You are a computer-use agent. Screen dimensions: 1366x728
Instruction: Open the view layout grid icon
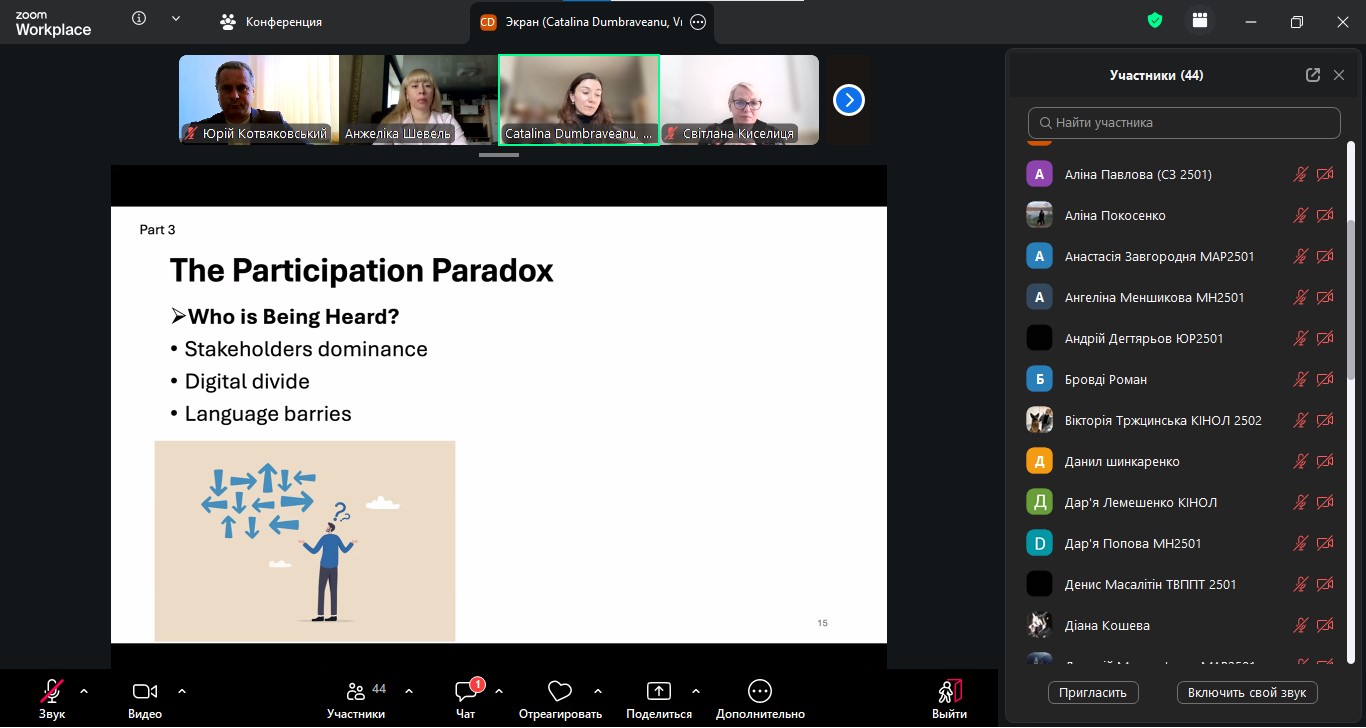pyautogui.click(x=1200, y=21)
